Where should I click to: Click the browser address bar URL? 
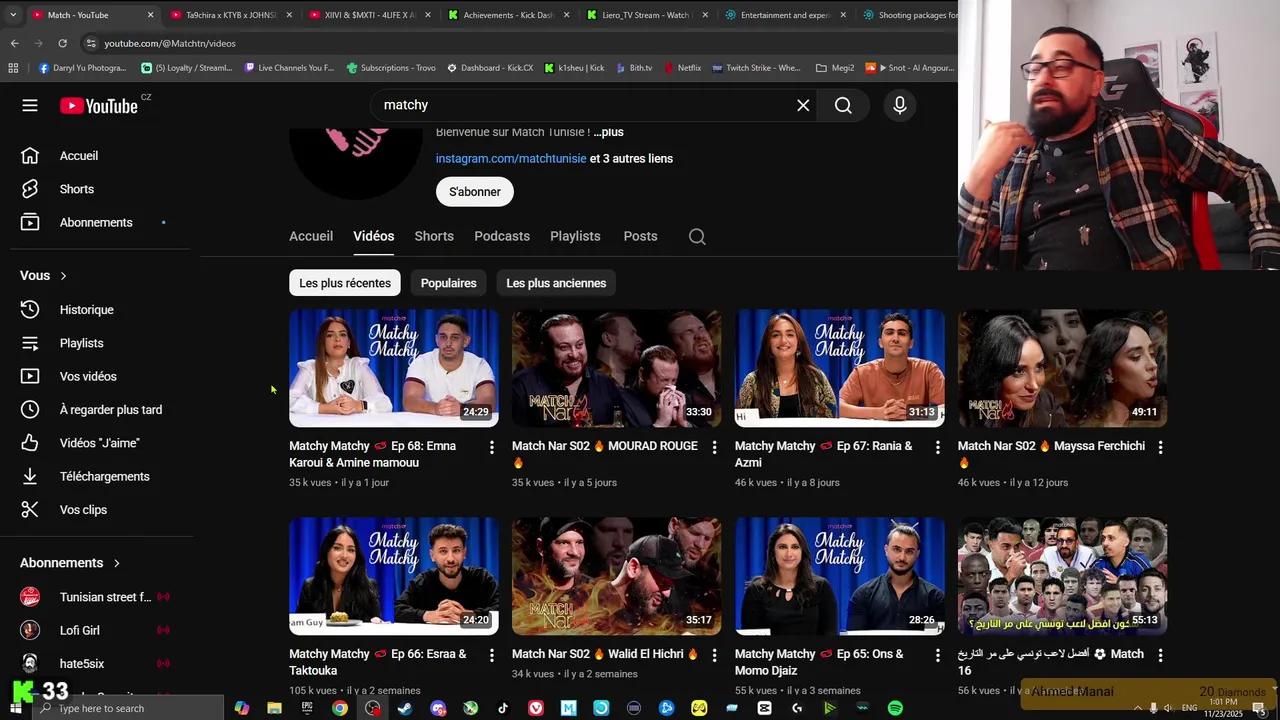[170, 43]
